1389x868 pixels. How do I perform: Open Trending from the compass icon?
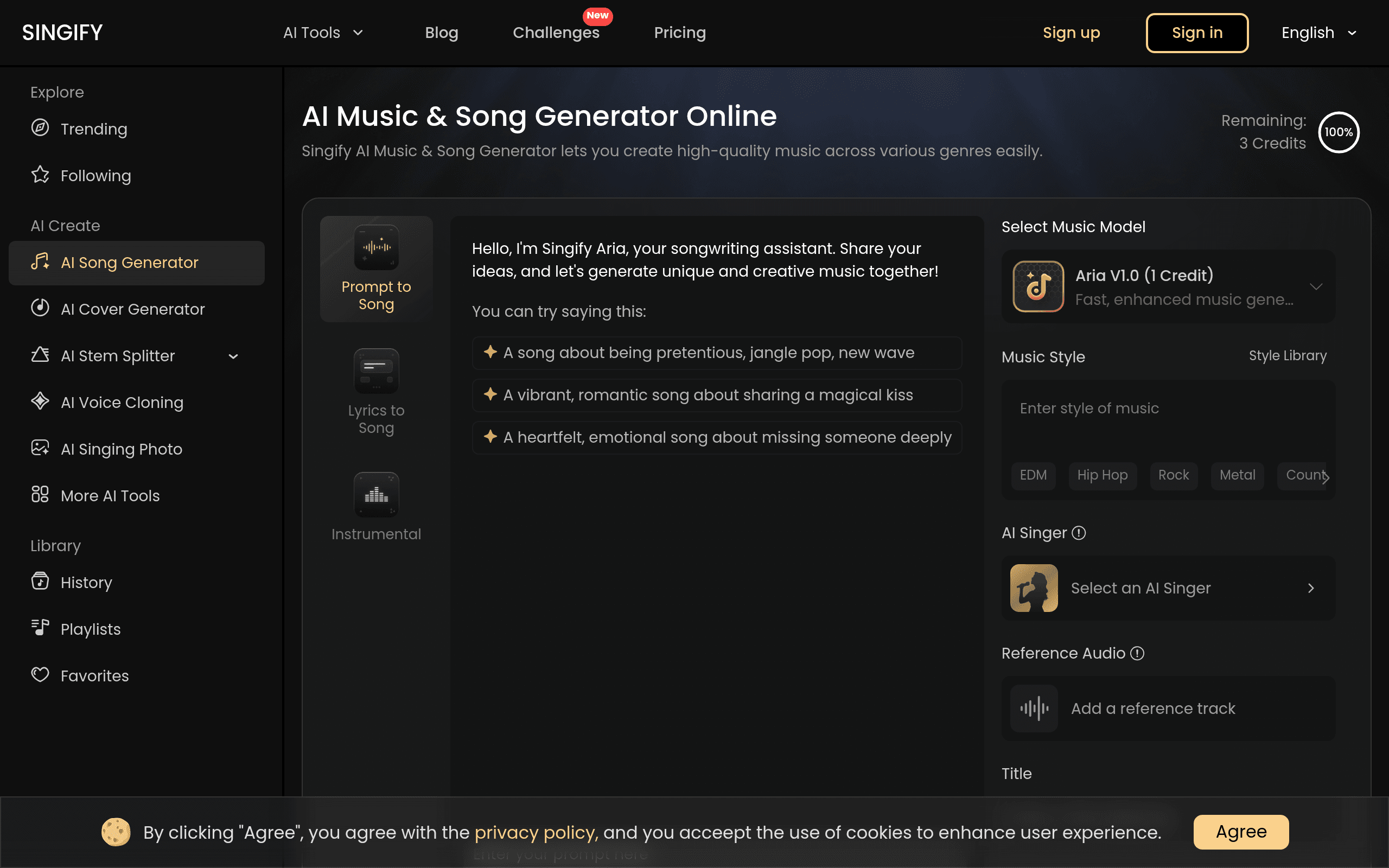point(40,128)
